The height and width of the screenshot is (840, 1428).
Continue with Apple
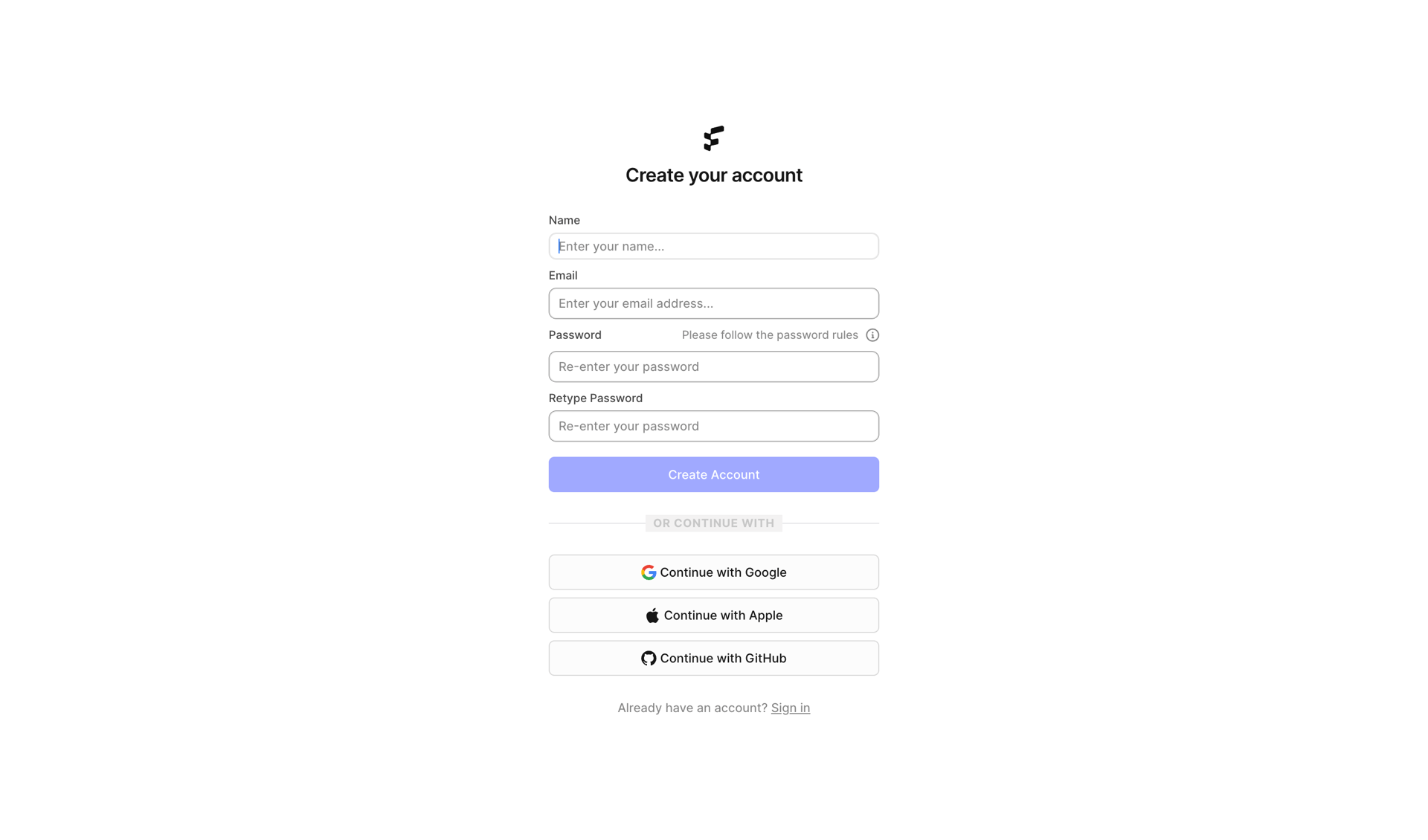point(713,615)
